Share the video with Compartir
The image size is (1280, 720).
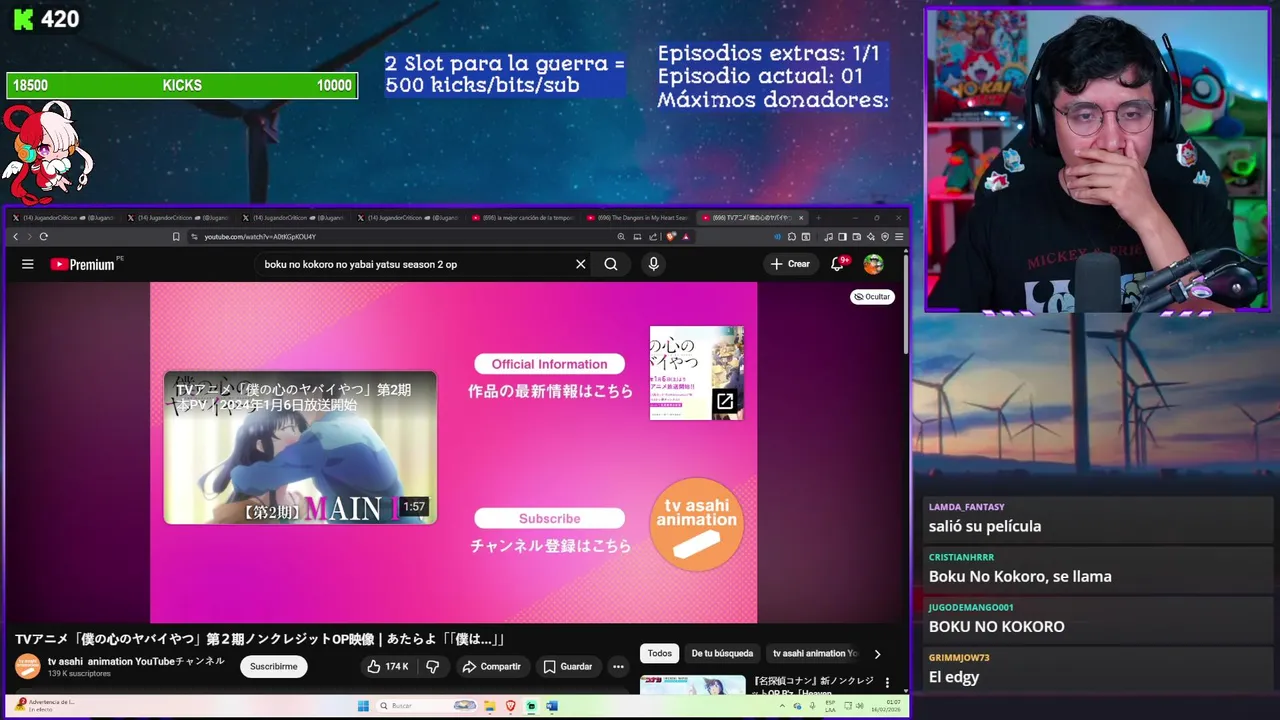pyautogui.click(x=491, y=666)
